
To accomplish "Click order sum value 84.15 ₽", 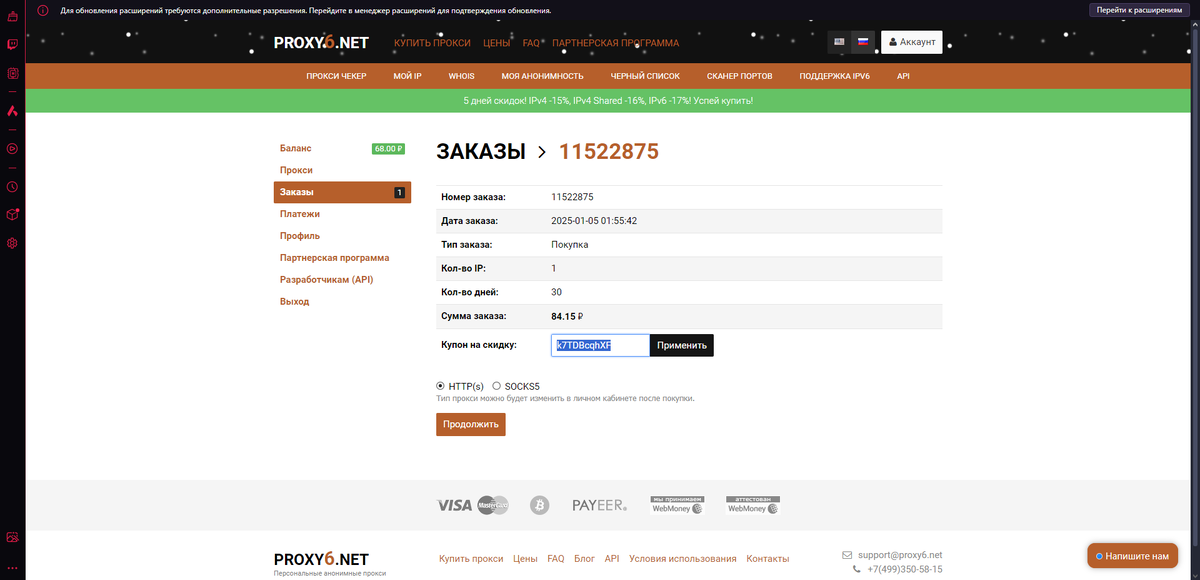I will tap(567, 317).
